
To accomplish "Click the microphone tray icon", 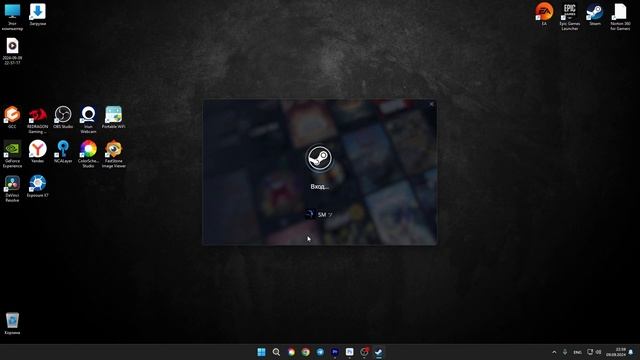I will tap(565, 352).
